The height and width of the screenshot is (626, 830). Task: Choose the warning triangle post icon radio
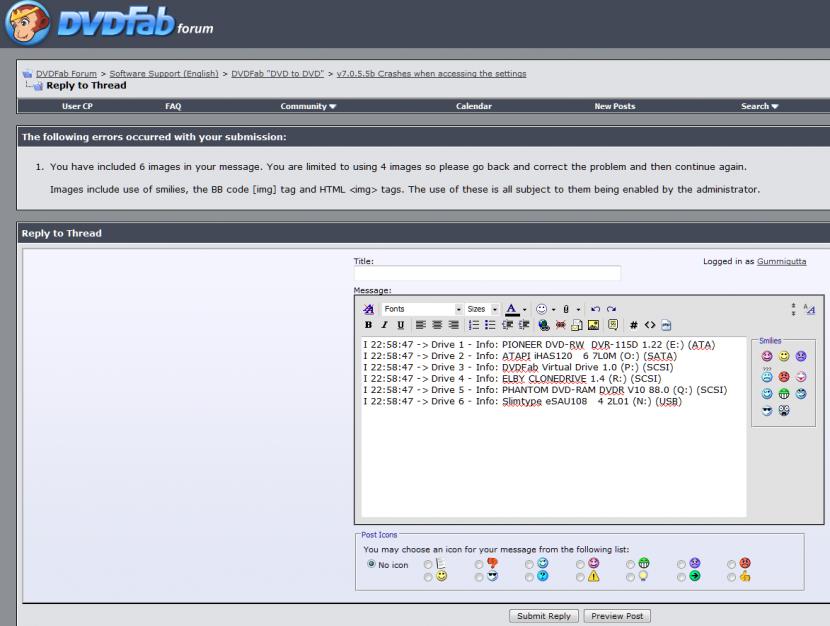(x=580, y=577)
